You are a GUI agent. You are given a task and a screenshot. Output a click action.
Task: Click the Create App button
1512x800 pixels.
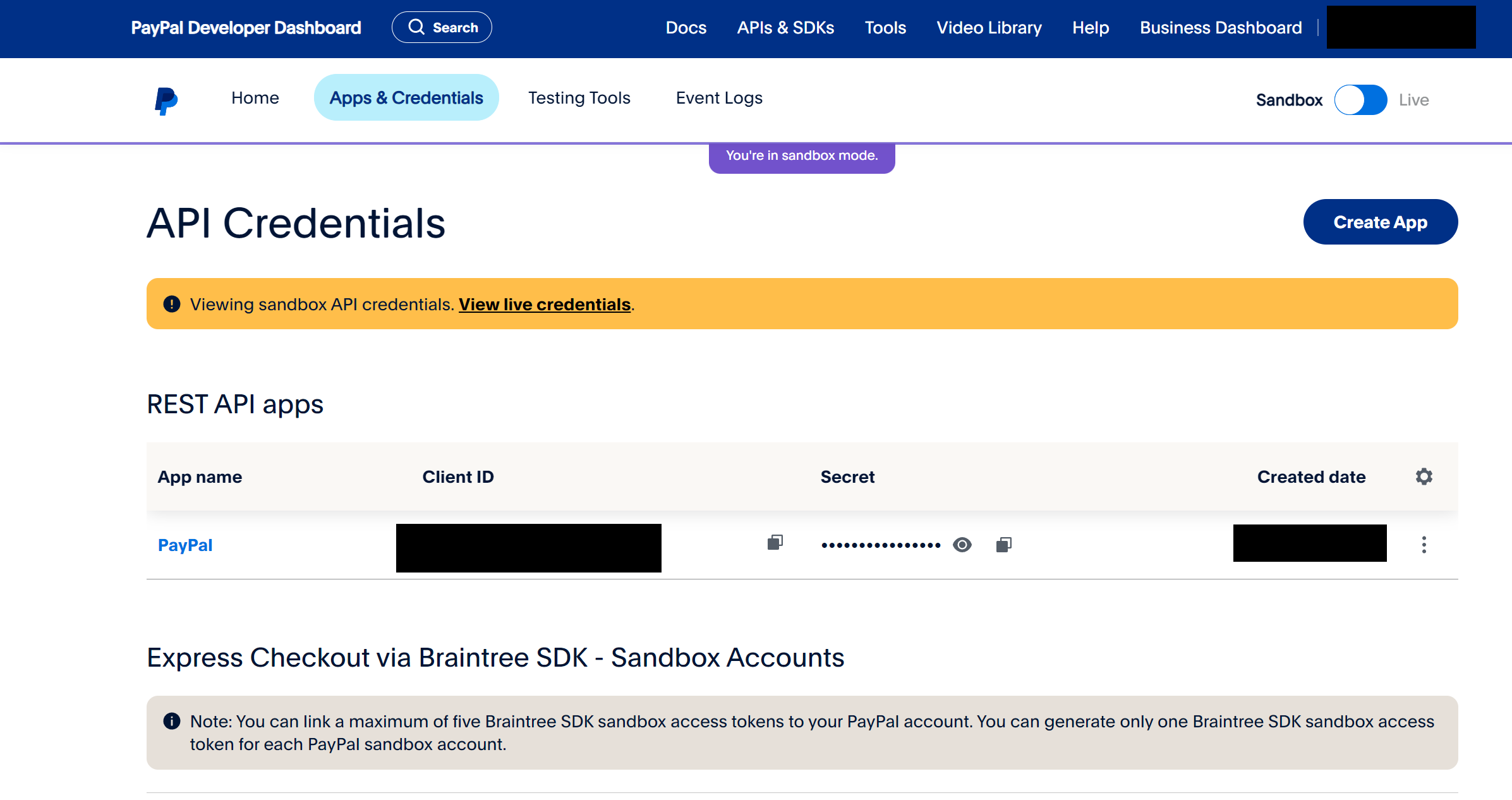coord(1380,222)
